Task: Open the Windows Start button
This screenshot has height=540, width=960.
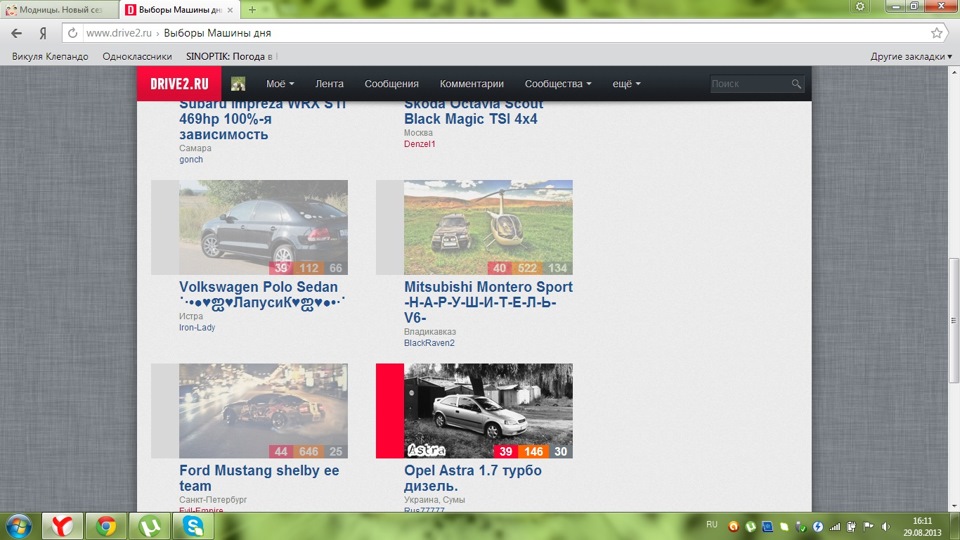Action: click(18, 527)
